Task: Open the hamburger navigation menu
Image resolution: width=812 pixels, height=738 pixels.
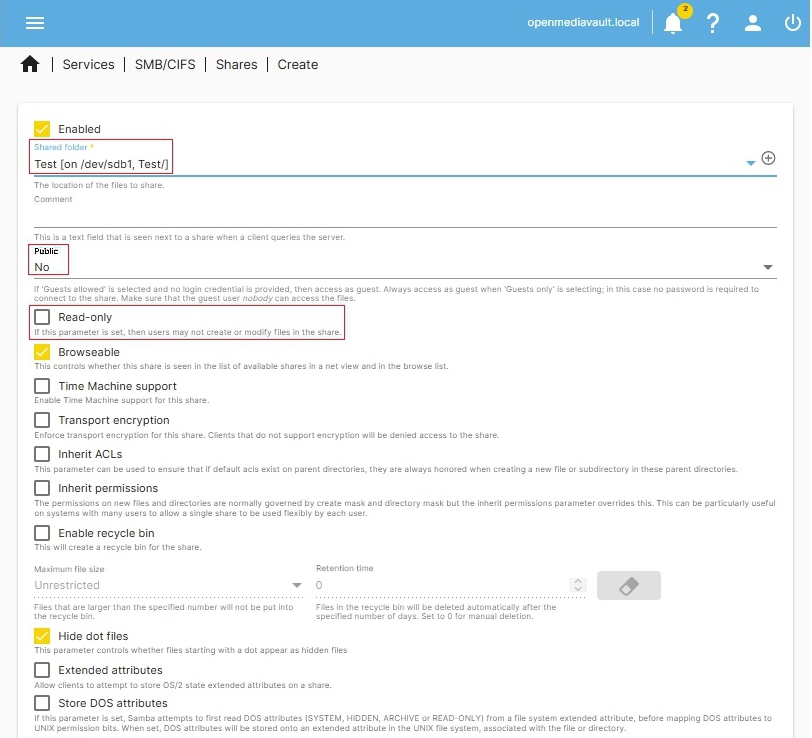Action: pyautogui.click(x=35, y=23)
